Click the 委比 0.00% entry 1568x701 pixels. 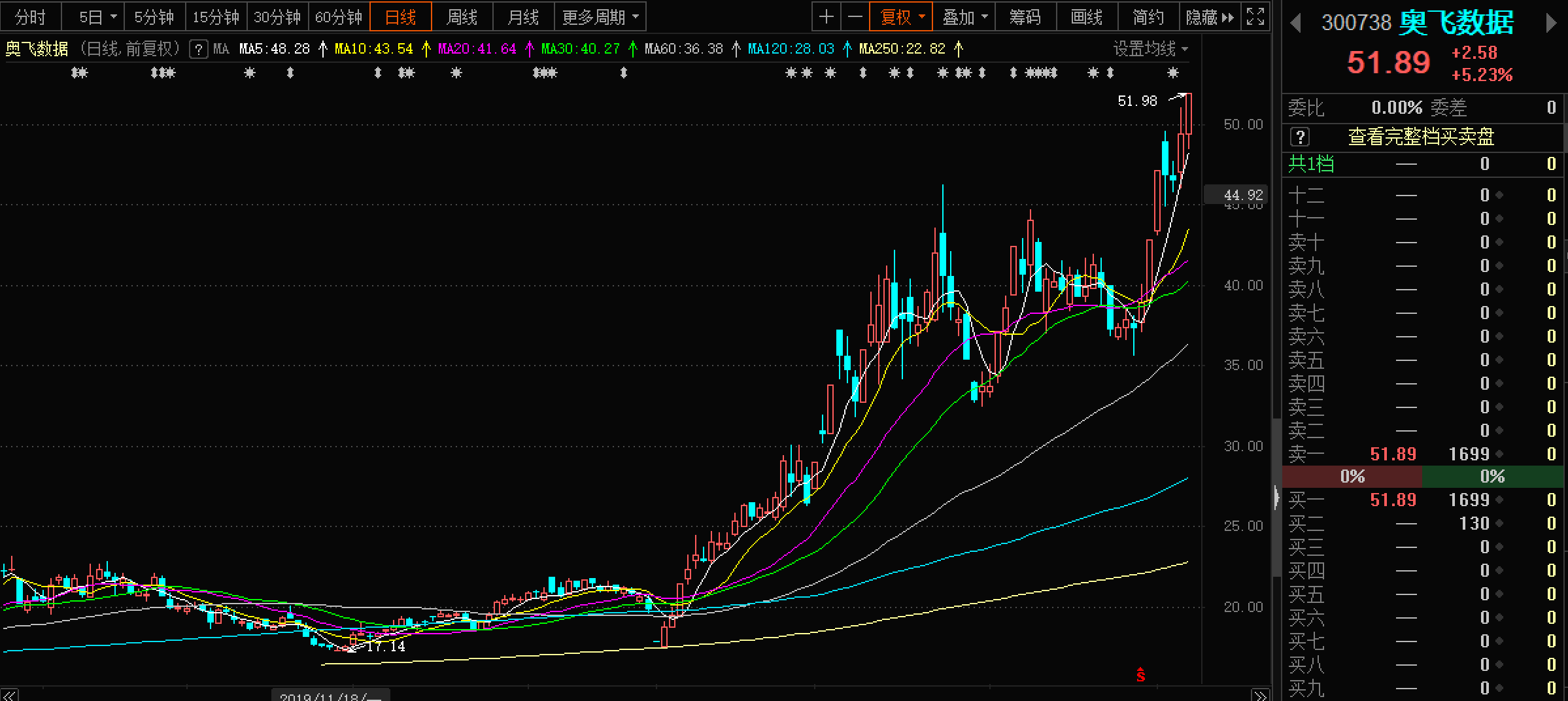1355,107
